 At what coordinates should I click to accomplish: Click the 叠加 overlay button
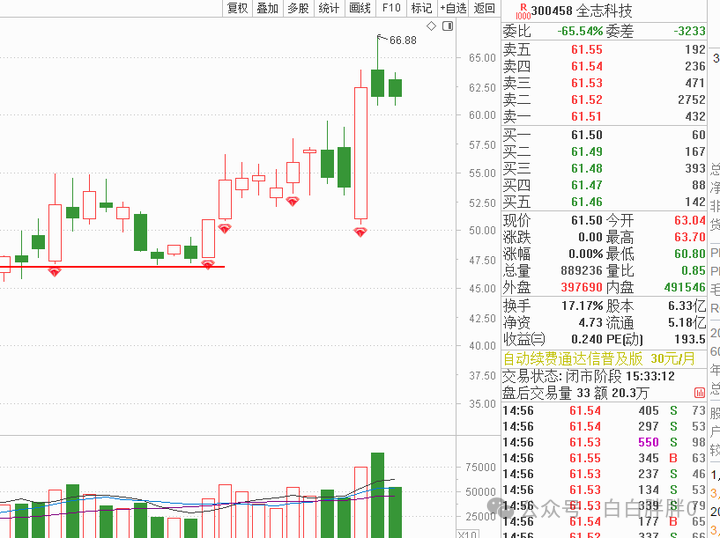267,8
